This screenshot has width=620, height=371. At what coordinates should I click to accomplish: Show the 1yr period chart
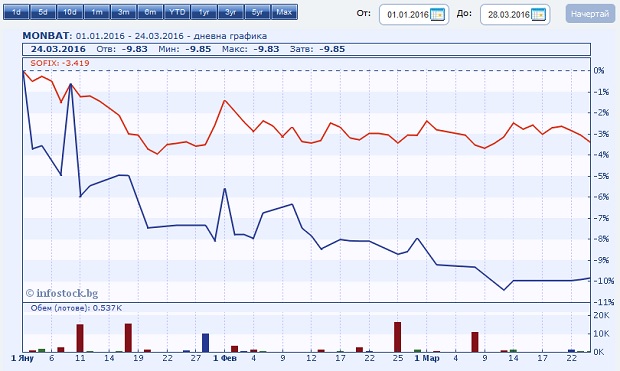click(x=204, y=12)
